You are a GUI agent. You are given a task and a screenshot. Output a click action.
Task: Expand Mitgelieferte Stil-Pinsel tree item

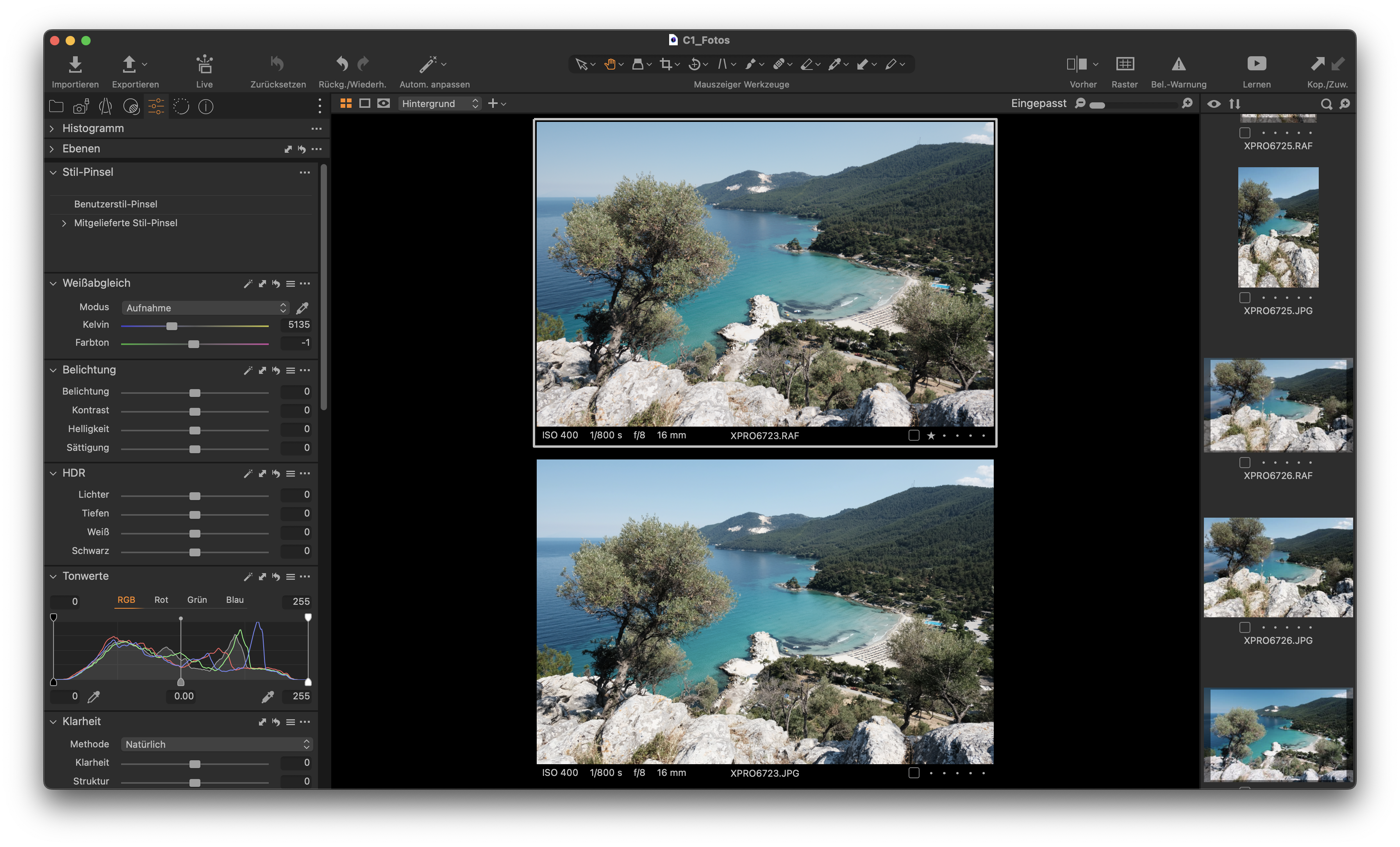[64, 223]
